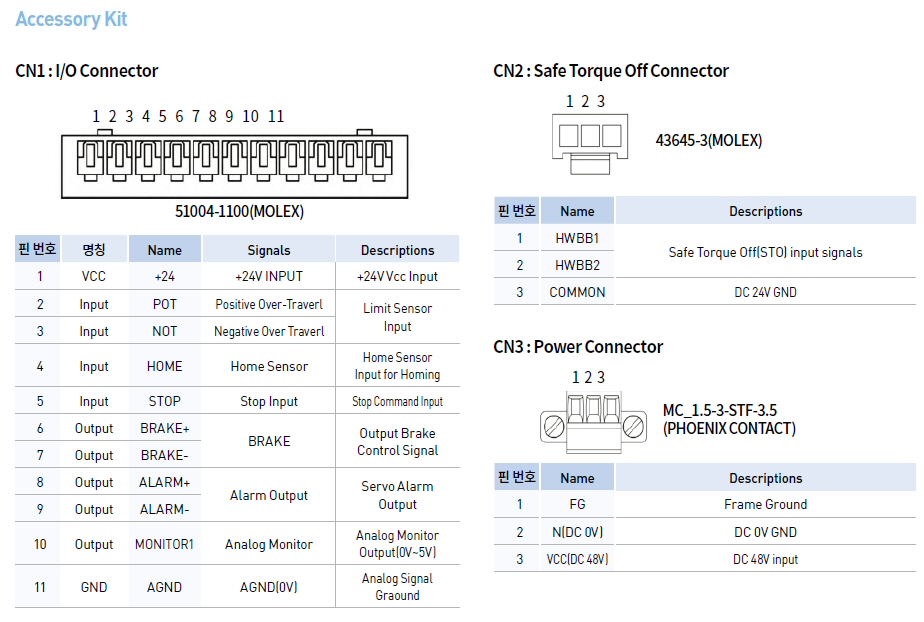Click the 'CN1 : I/O Connector' title

pos(87,71)
